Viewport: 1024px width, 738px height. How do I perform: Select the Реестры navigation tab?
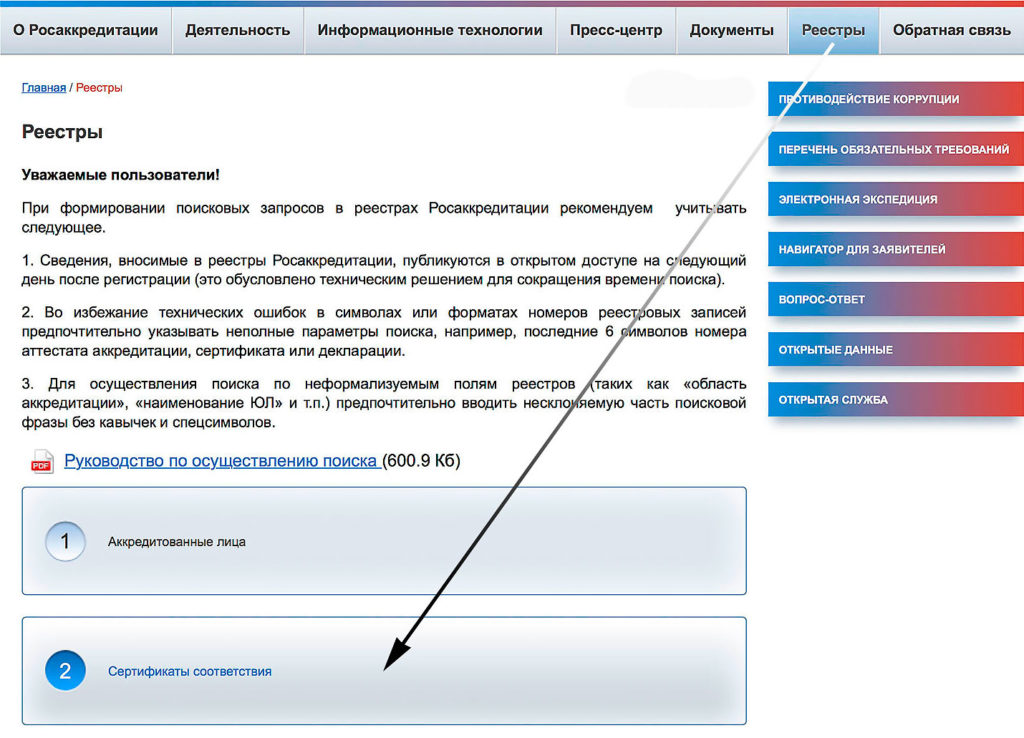click(x=833, y=30)
